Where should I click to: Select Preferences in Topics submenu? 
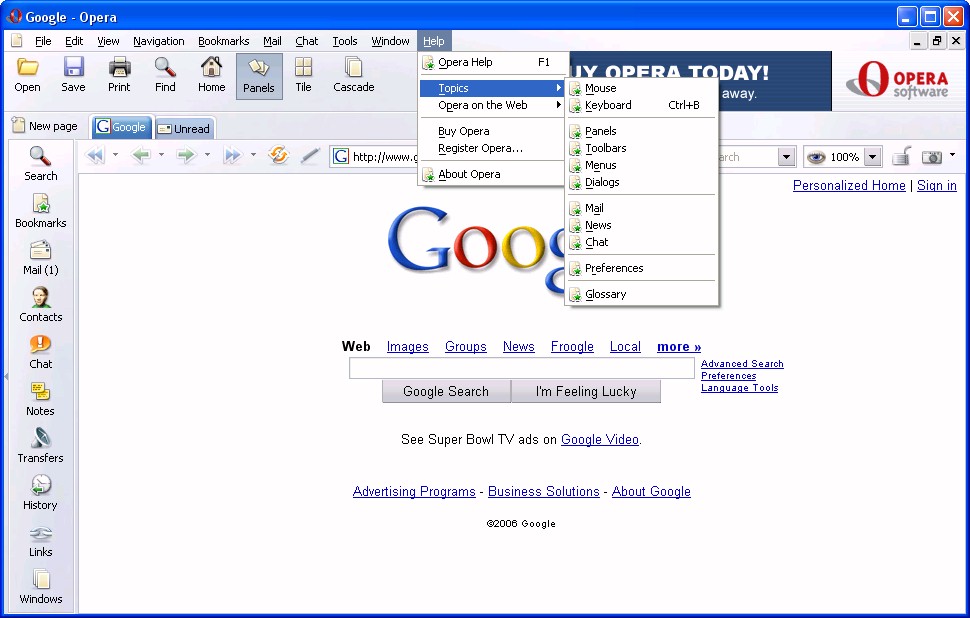click(x=642, y=268)
